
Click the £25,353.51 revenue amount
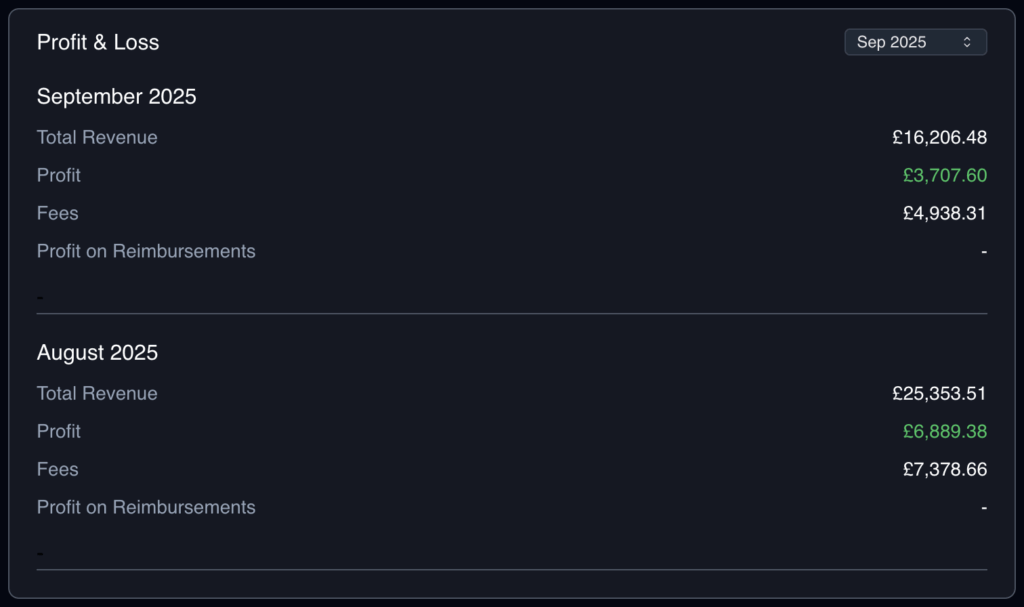[x=939, y=394]
